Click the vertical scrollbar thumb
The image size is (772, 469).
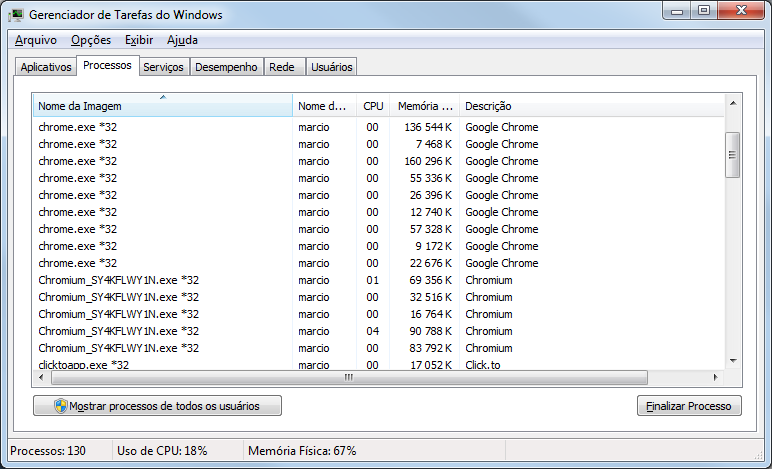tap(733, 155)
